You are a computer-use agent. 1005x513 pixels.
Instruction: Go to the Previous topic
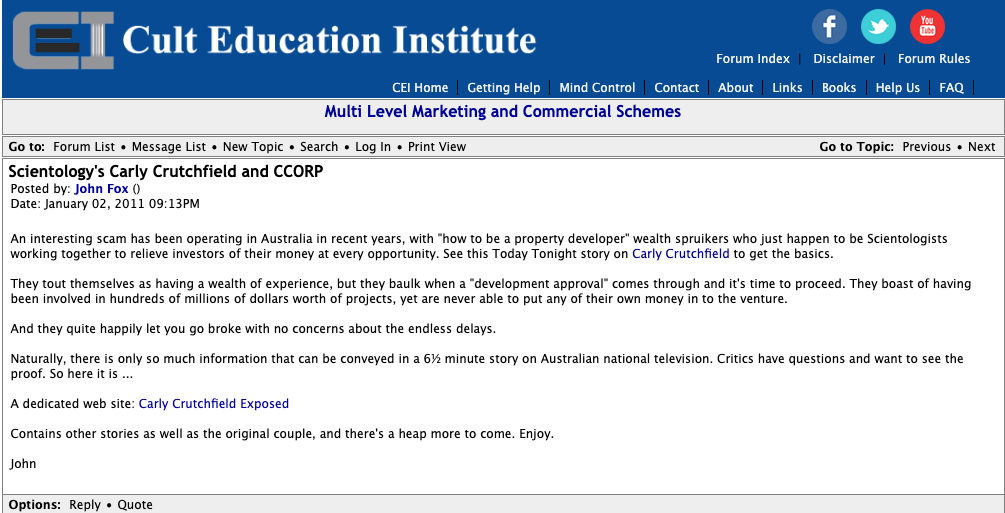(x=927, y=147)
